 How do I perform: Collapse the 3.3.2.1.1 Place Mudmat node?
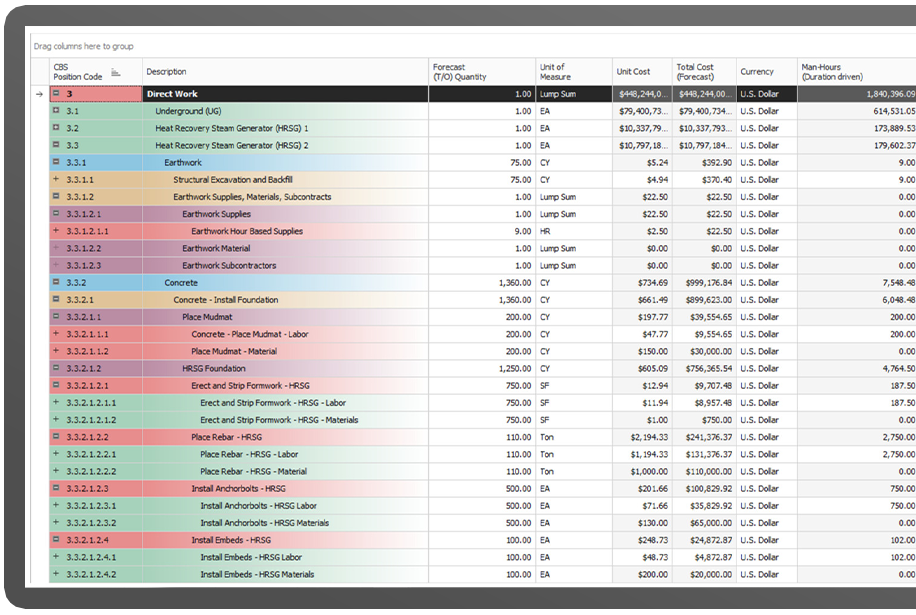pyautogui.click(x=56, y=317)
